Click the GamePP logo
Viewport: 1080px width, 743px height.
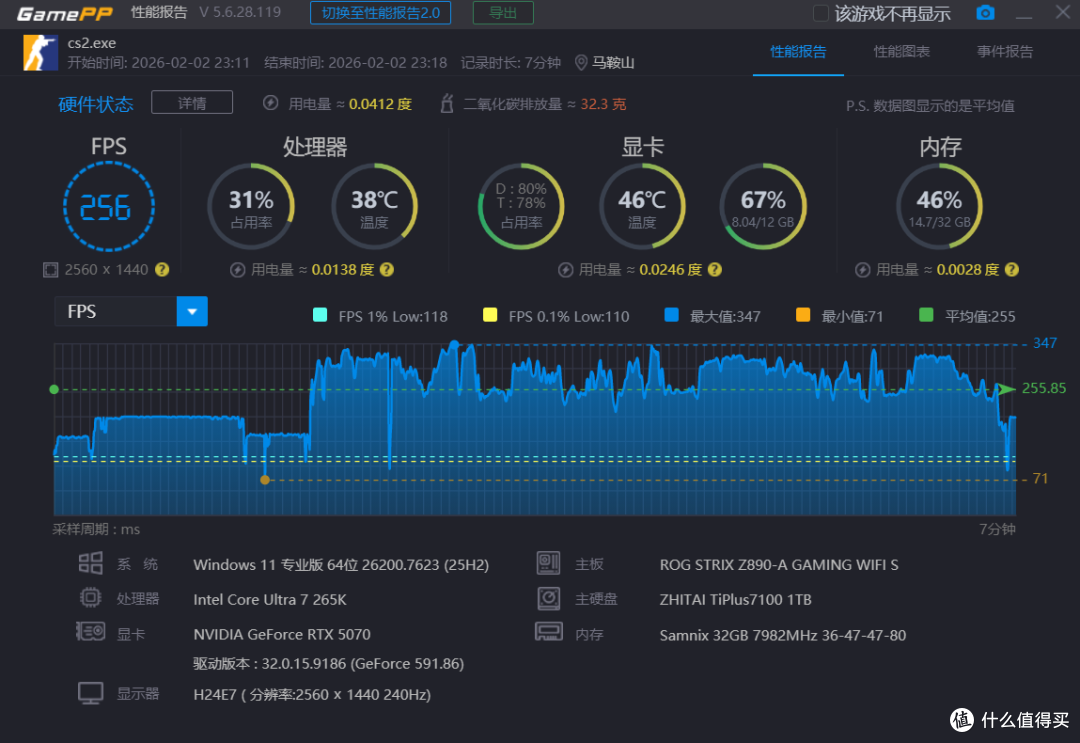point(64,13)
